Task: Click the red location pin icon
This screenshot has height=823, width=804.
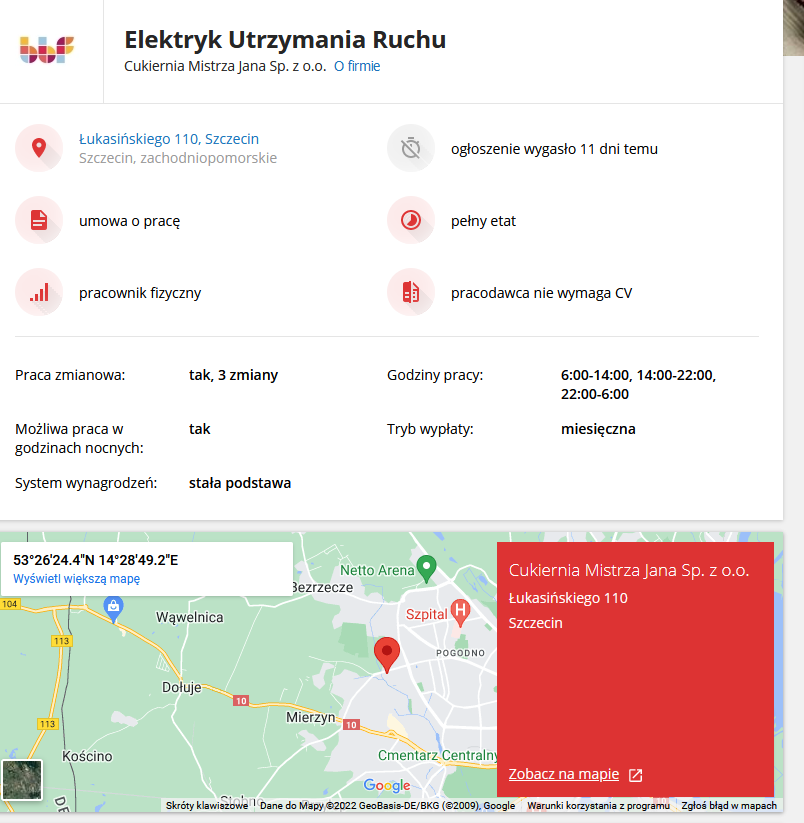Action: click(x=39, y=148)
